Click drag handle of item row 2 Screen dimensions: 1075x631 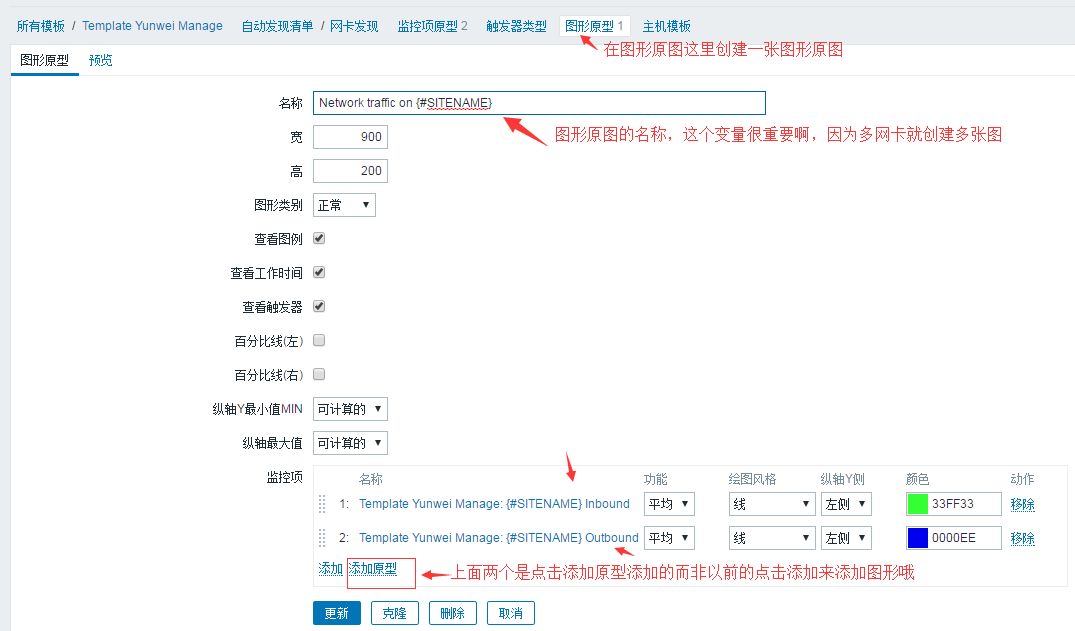(322, 538)
